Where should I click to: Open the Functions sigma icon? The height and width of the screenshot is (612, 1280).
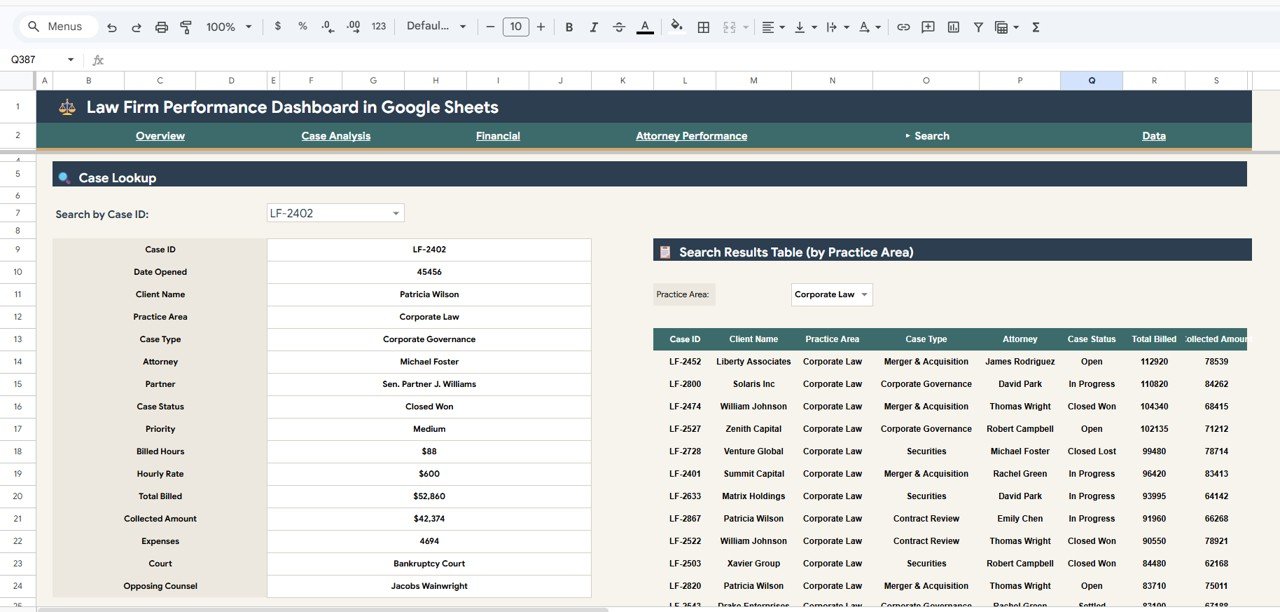tap(1036, 26)
